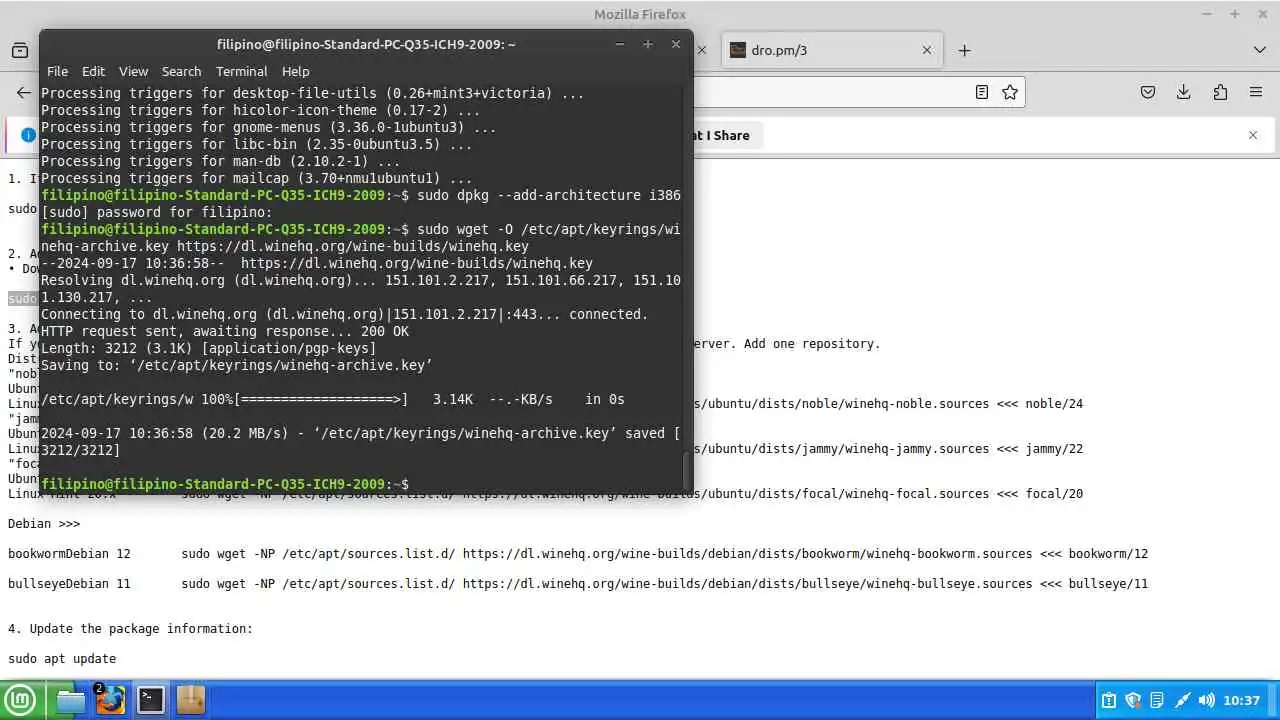Click the winehq-bookworm.sources URL text
This screenshot has width=1280, height=720.
[747, 554]
